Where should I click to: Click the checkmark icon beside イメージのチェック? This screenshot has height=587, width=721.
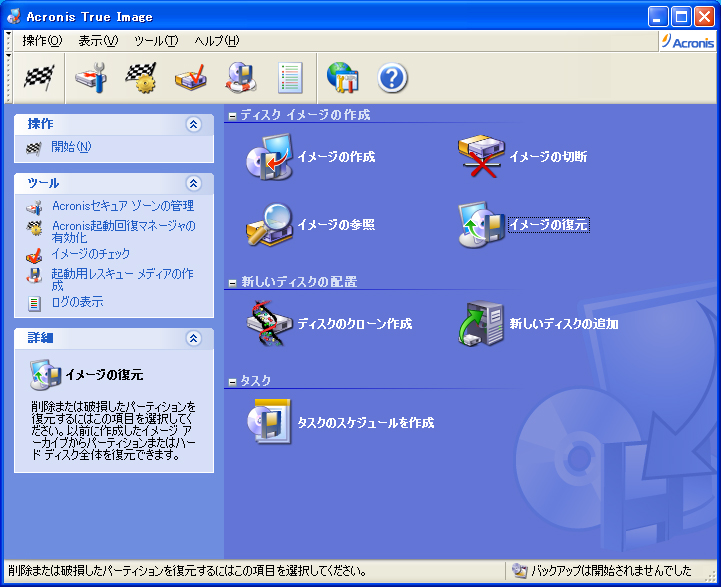coord(34,256)
